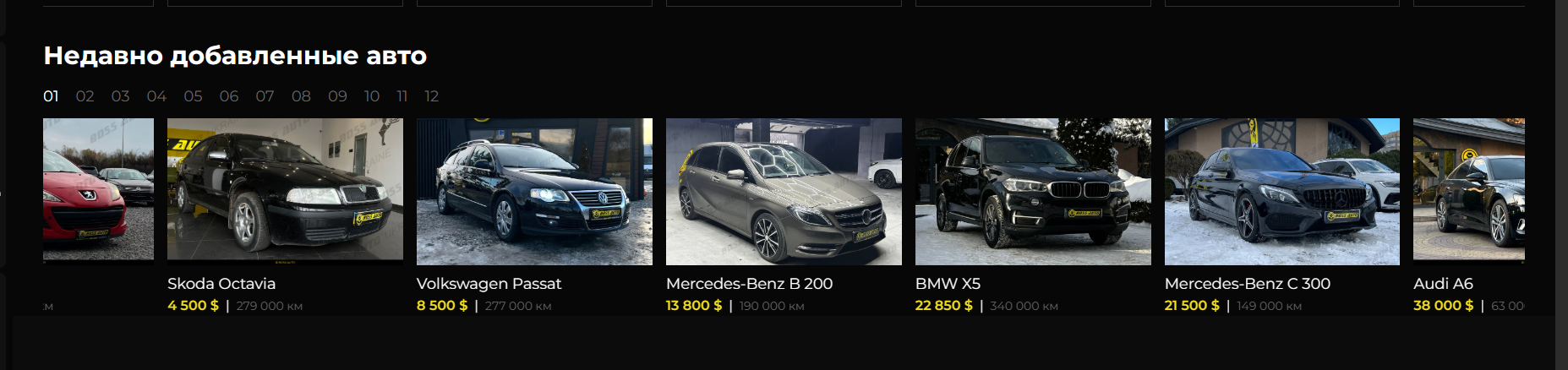Select carousel page 05
This screenshot has height=370, width=1568.
click(x=193, y=96)
